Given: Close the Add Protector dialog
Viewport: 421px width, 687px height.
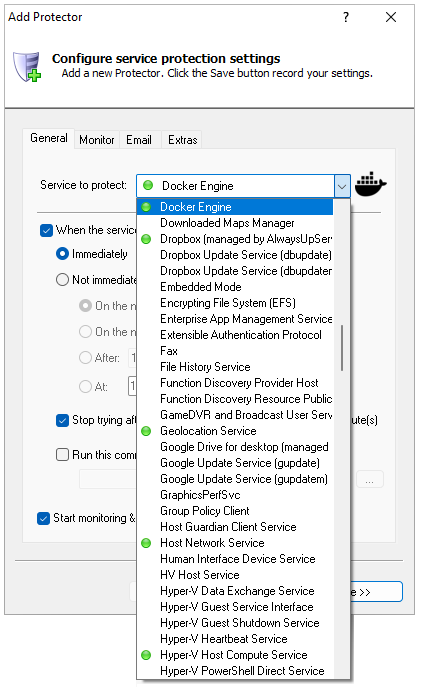Looking at the screenshot, I should point(391,17).
